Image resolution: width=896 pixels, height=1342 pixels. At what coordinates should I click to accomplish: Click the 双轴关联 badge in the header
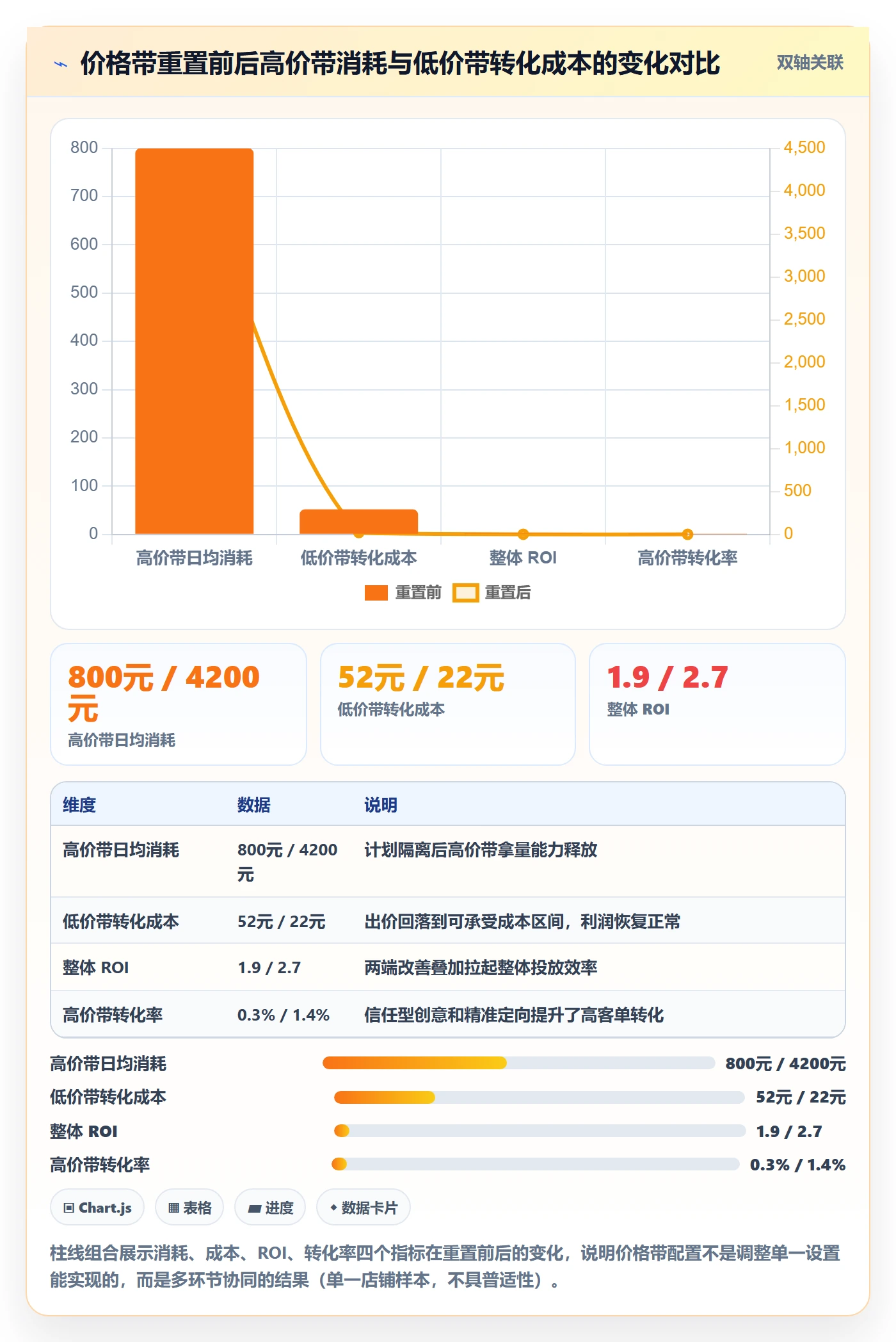[810, 63]
